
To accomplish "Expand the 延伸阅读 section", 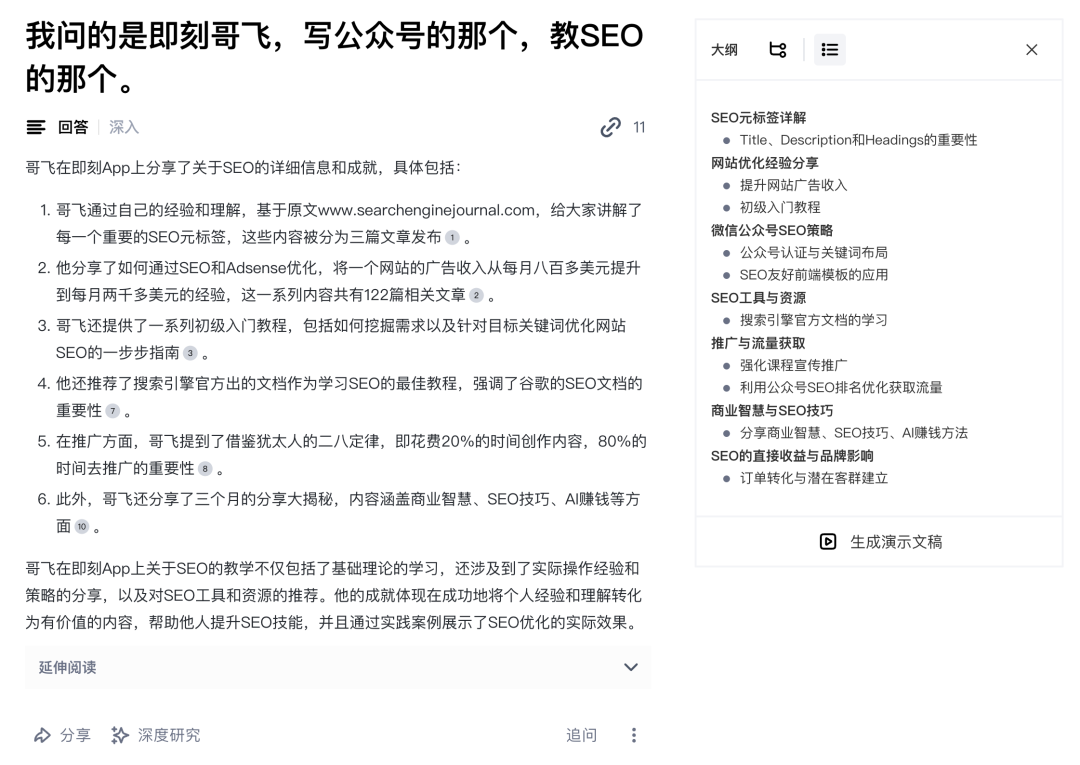I will tap(338, 667).
